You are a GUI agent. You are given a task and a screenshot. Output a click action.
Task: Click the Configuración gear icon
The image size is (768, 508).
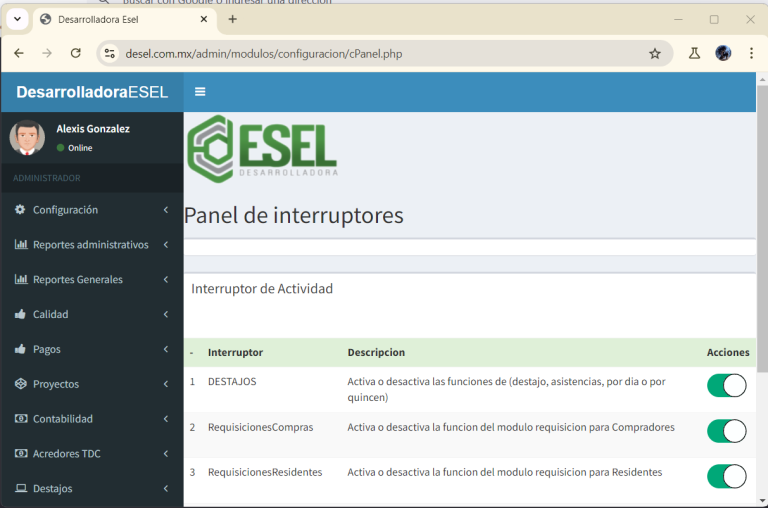tap(20, 210)
